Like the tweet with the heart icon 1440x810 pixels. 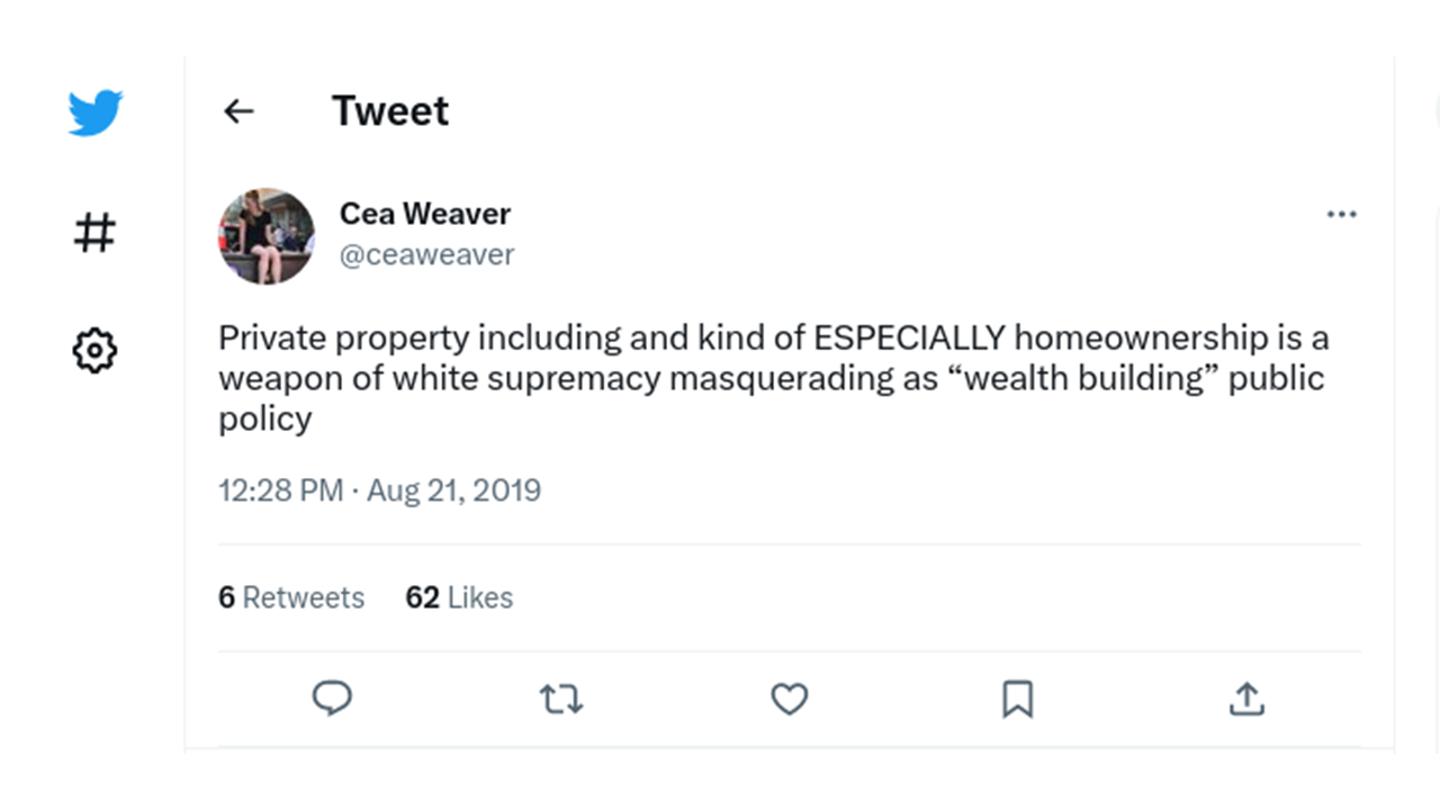coord(789,699)
